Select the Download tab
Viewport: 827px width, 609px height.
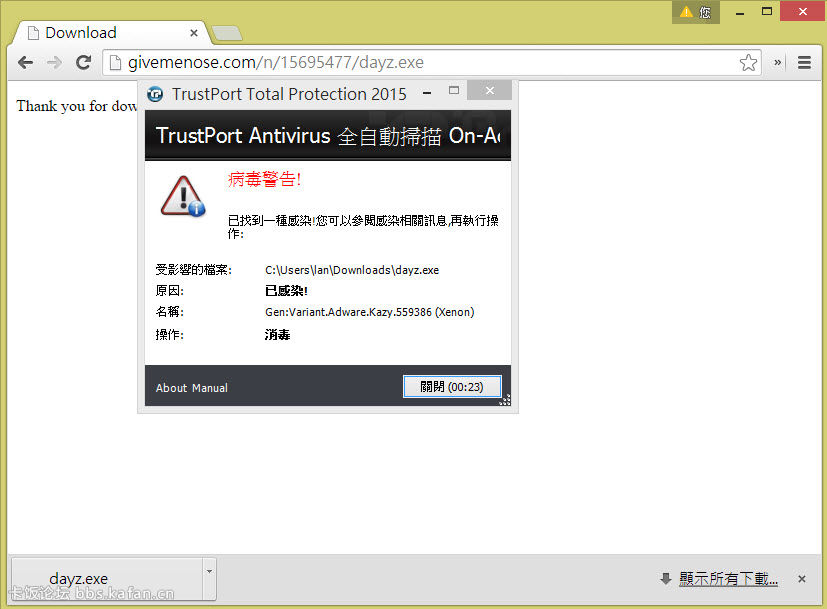tap(111, 33)
